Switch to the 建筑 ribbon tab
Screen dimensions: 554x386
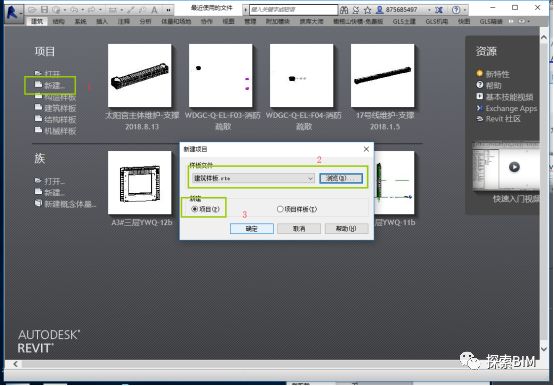[37, 21]
